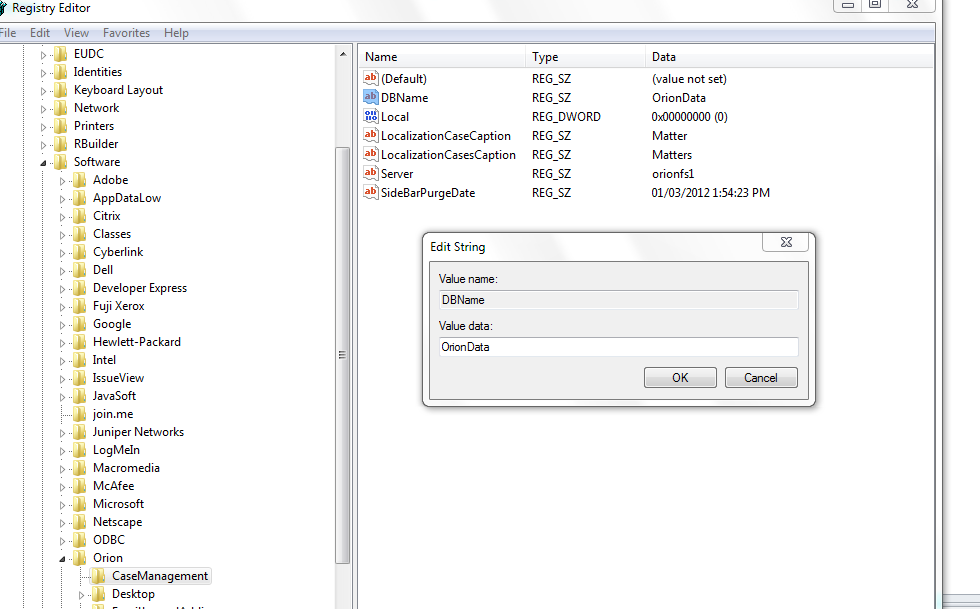Screen dimensions: 980x609
Task: Select the LogMeIn tree key
Action: [116, 450]
